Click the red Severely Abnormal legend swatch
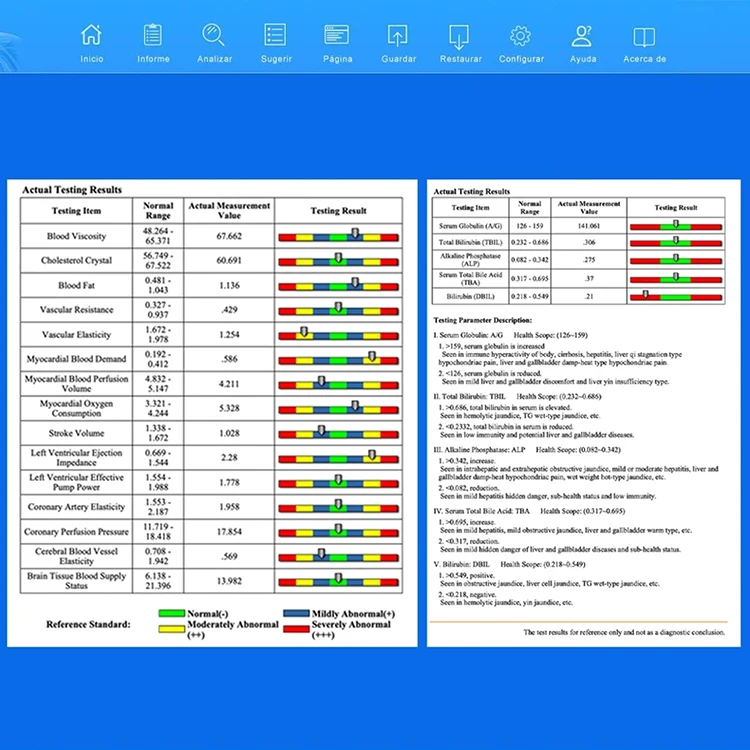The image size is (750, 750). tap(296, 629)
